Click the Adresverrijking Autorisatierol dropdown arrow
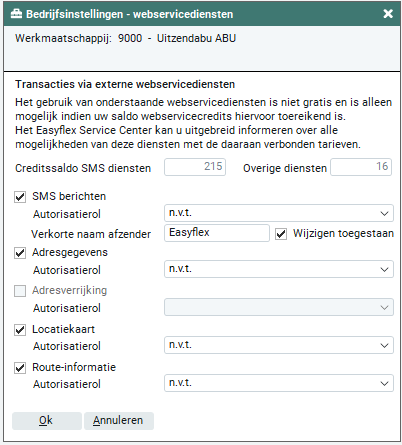This screenshot has height=445, width=402. pos(384,307)
